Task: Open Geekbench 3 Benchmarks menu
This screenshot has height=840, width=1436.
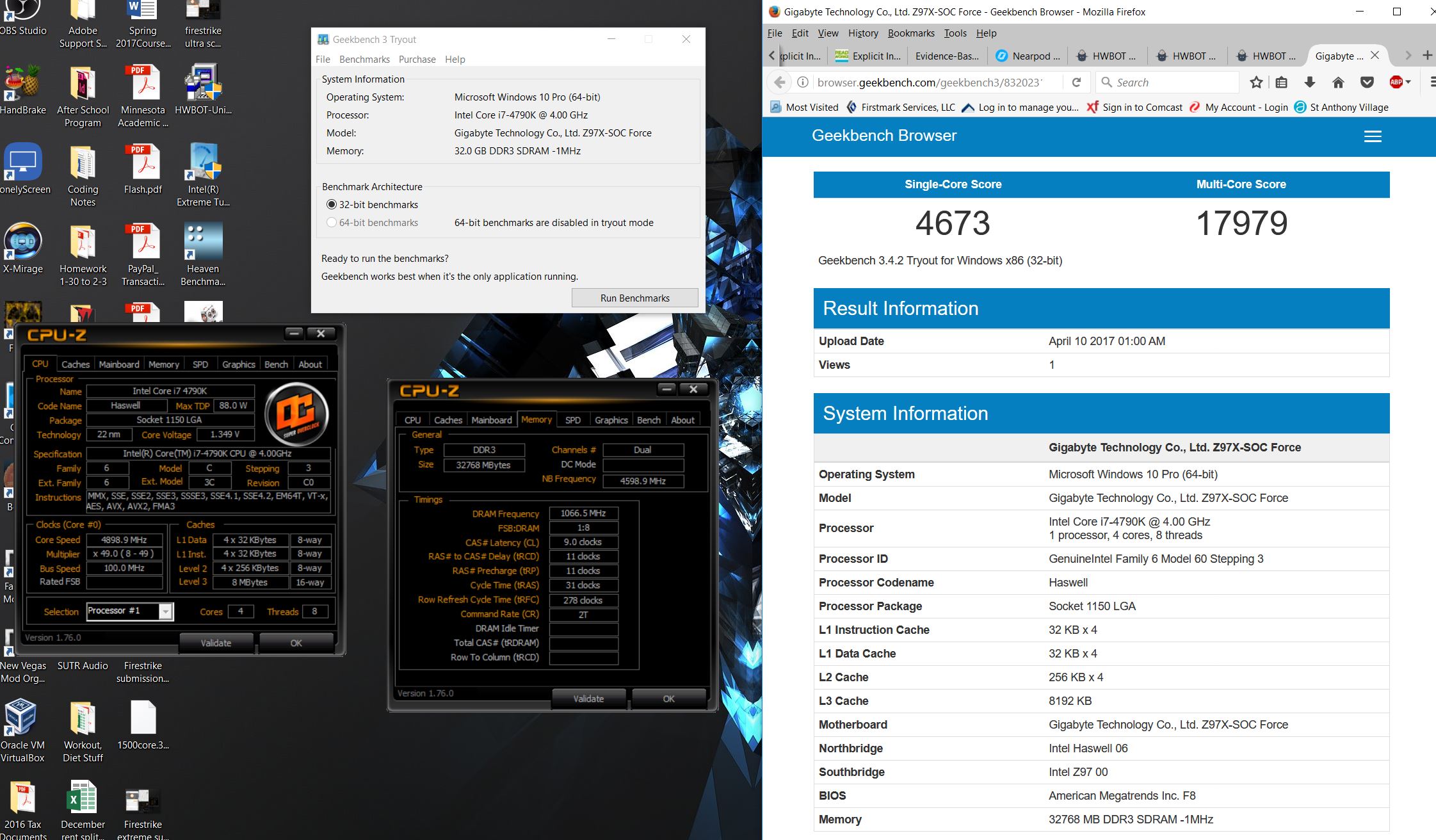Action: [364, 59]
